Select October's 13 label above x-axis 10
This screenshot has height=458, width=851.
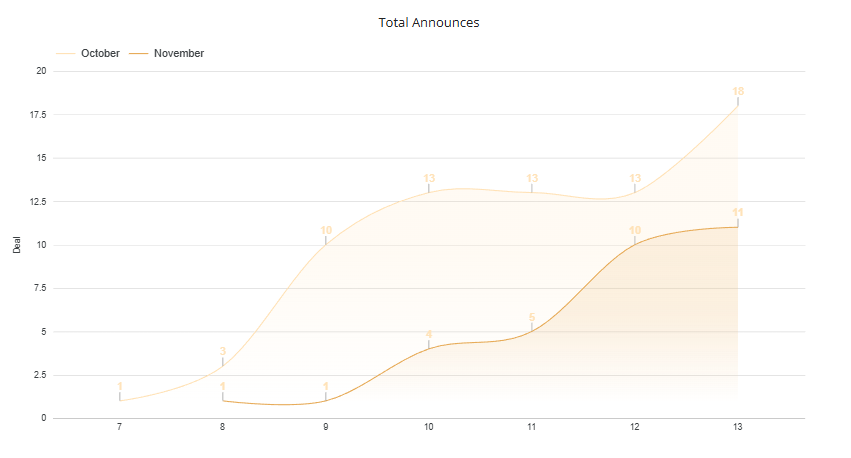click(x=429, y=178)
